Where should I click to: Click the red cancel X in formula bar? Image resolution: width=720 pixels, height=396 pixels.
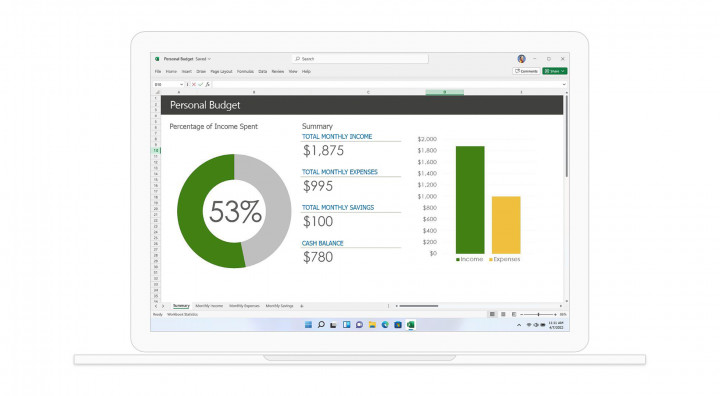(x=194, y=85)
